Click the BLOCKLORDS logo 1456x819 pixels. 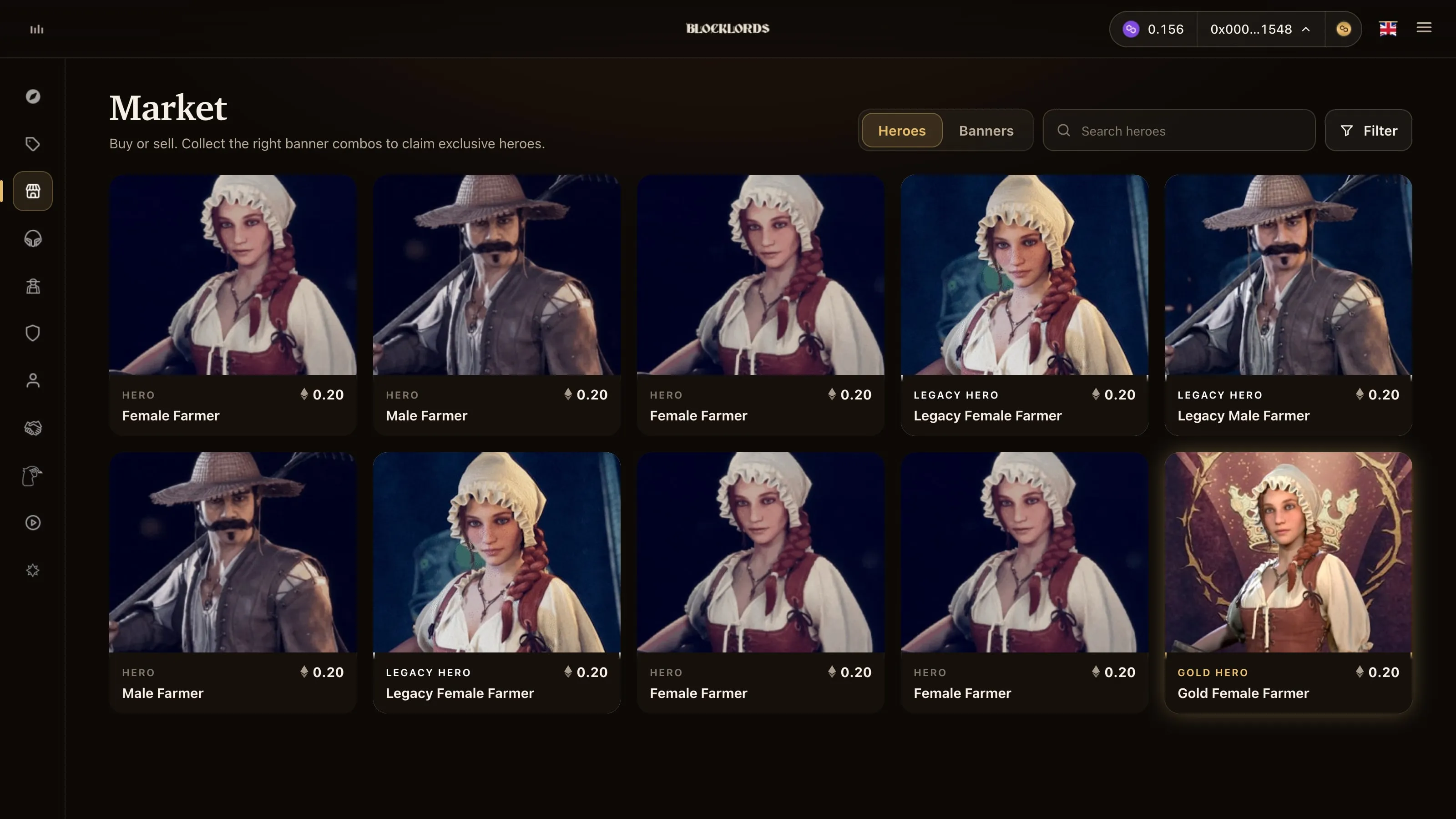(728, 28)
